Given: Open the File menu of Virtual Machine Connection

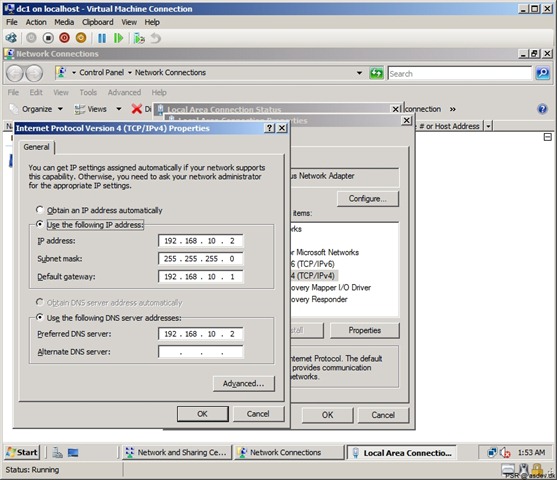Looking at the screenshot, I should pyautogui.click(x=12, y=22).
